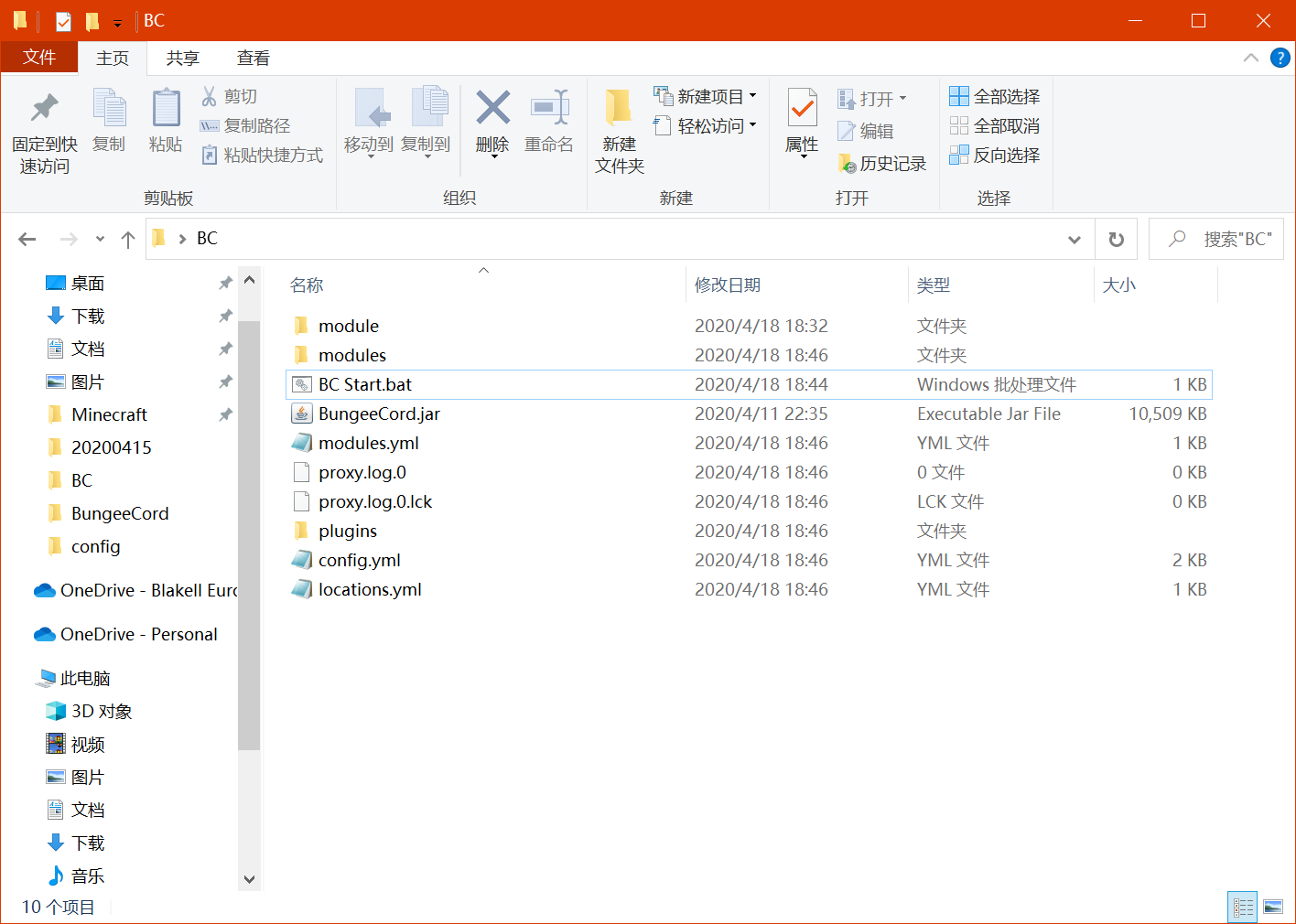Open the recent locations dropdown

tap(100, 239)
